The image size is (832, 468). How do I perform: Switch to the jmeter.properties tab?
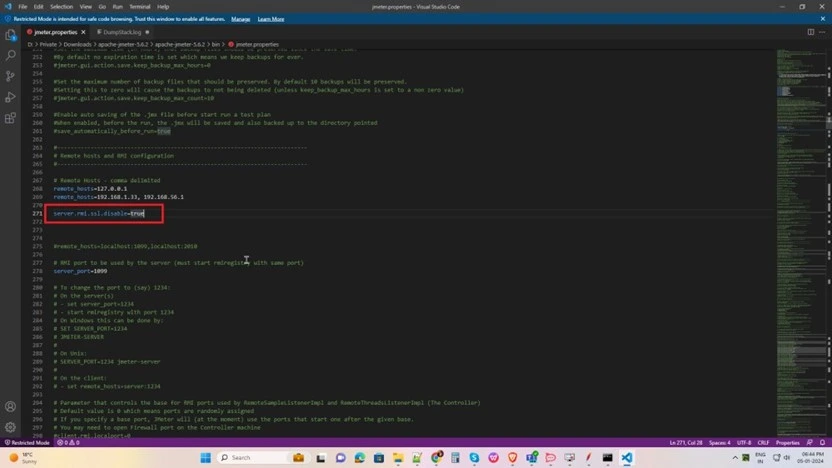point(56,32)
